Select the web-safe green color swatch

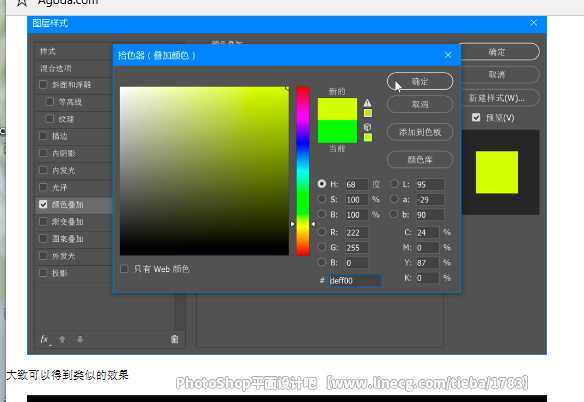coord(368,137)
